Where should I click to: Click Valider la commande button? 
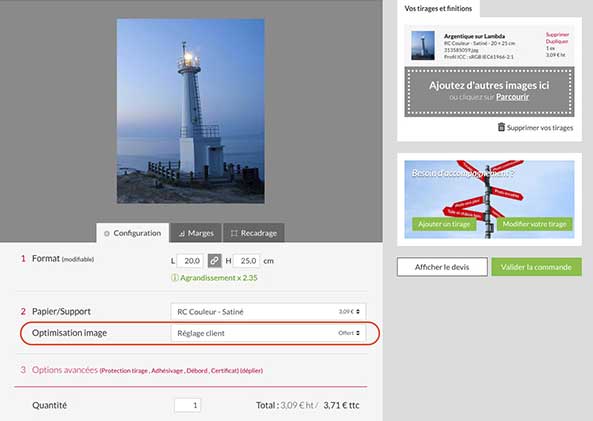coord(536,267)
